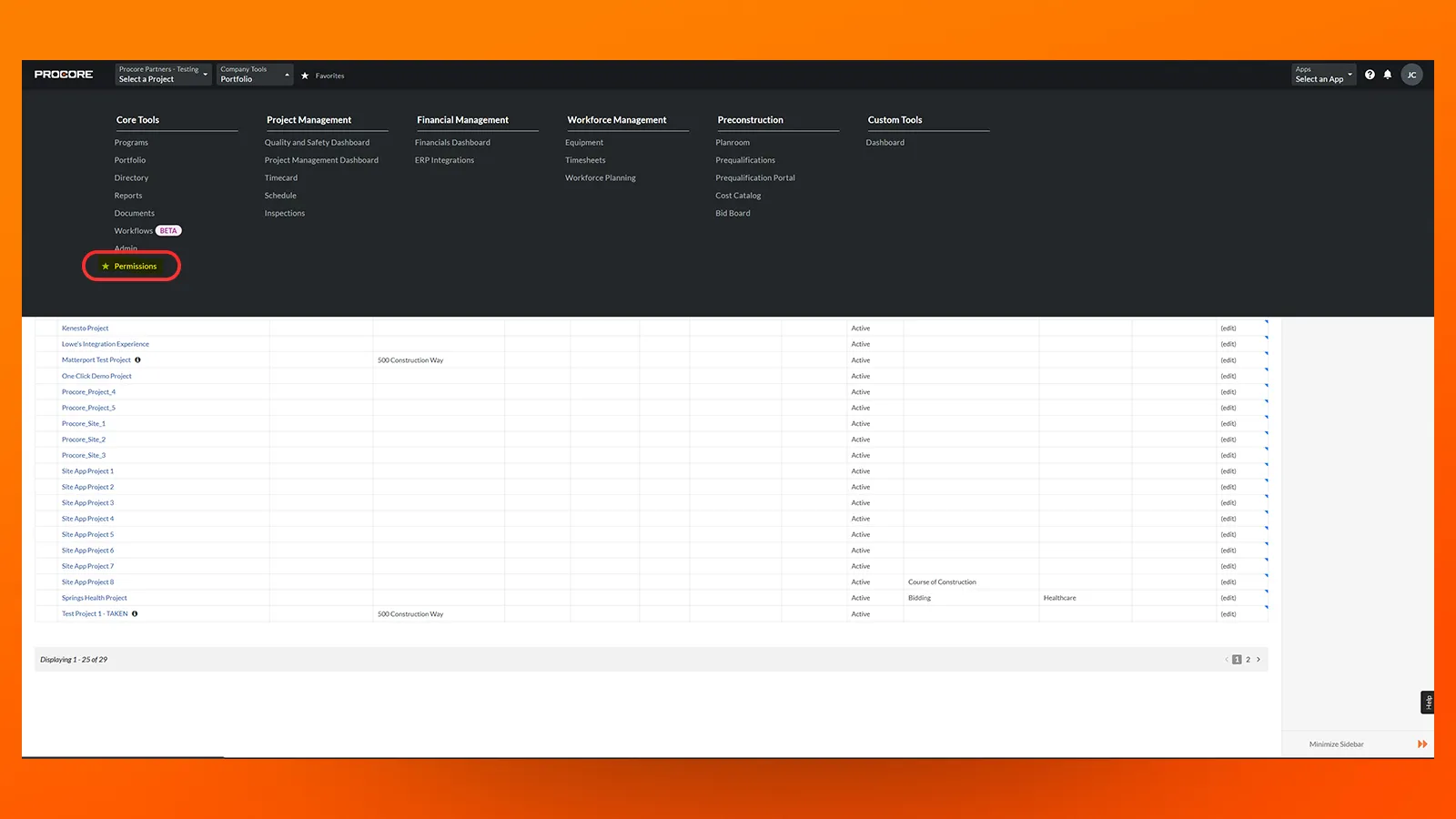Click the help question mark icon
This screenshot has height=819, width=1456.
point(1370,75)
